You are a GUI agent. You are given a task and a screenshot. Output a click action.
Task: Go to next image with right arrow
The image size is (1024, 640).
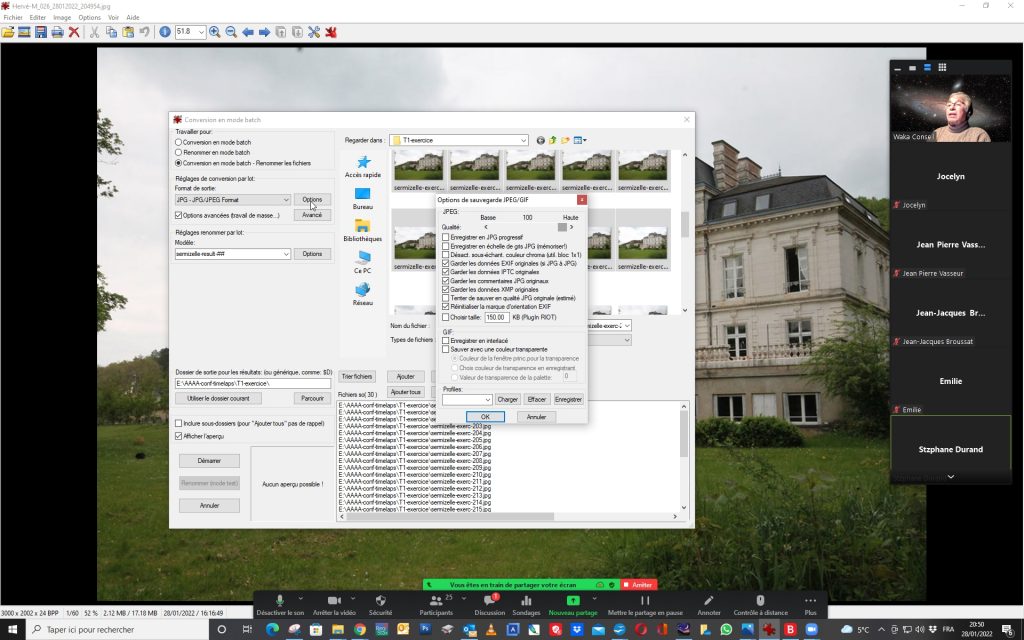pos(264,32)
